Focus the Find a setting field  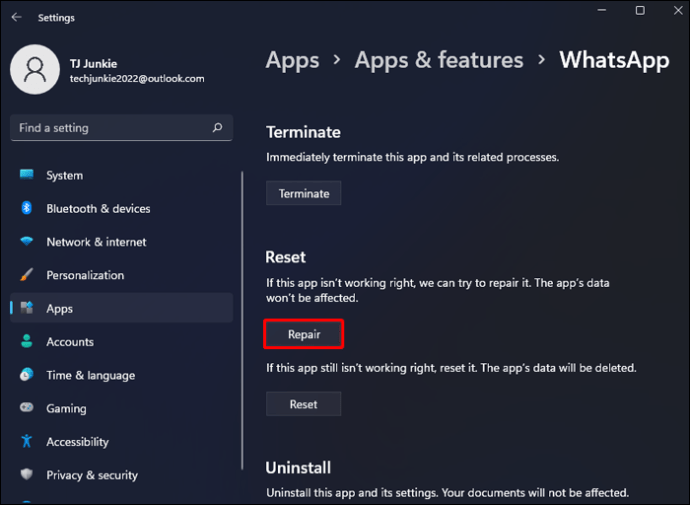121,128
